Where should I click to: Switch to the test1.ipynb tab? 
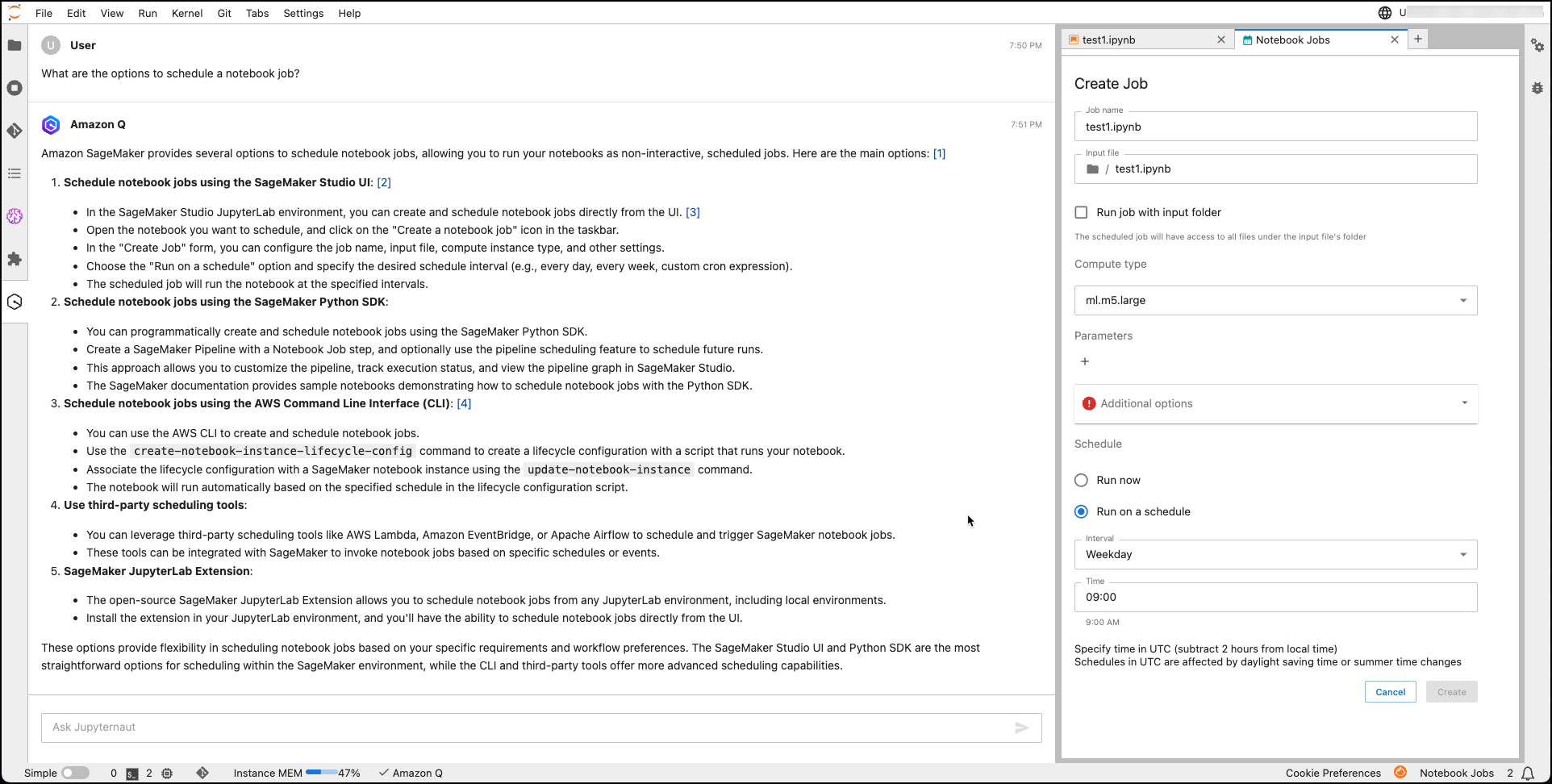pyautogui.click(x=1148, y=40)
